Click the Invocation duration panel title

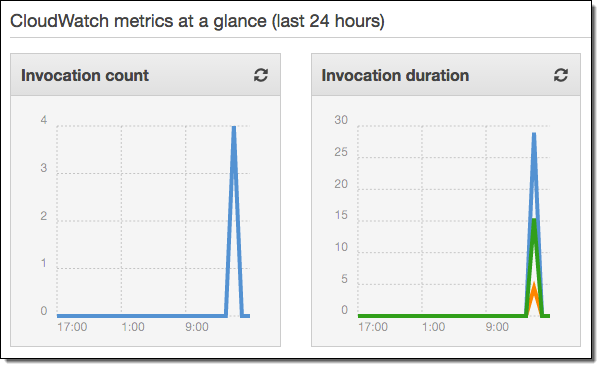click(x=395, y=75)
